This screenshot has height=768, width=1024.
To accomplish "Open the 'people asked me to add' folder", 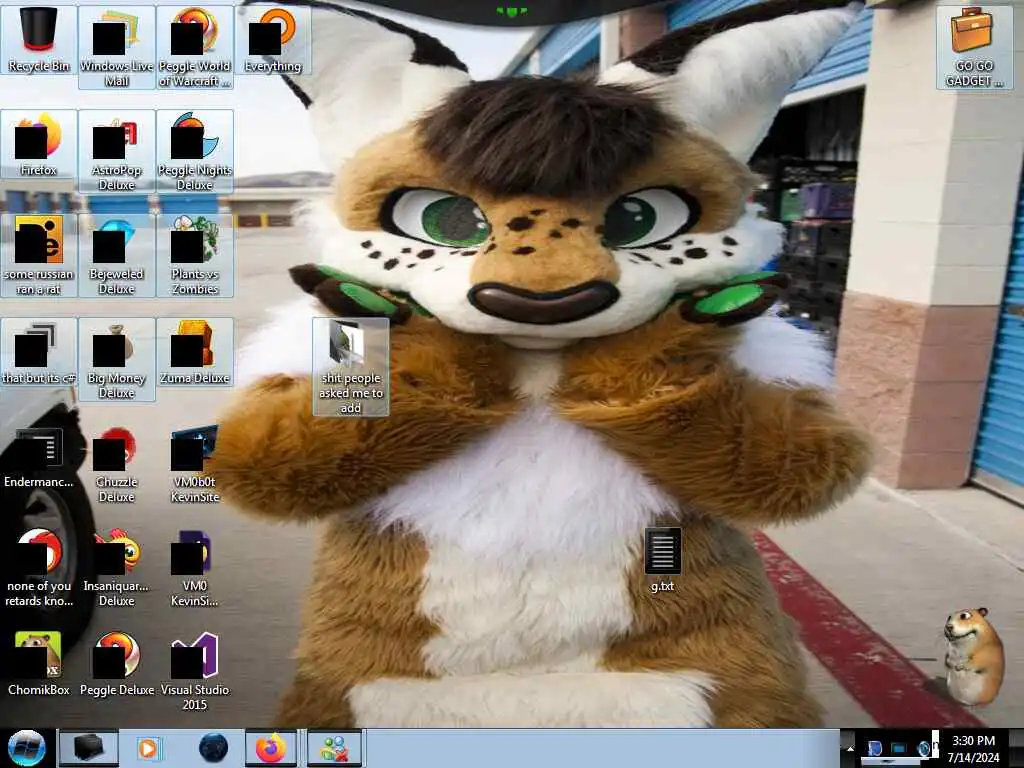I will click(351, 366).
